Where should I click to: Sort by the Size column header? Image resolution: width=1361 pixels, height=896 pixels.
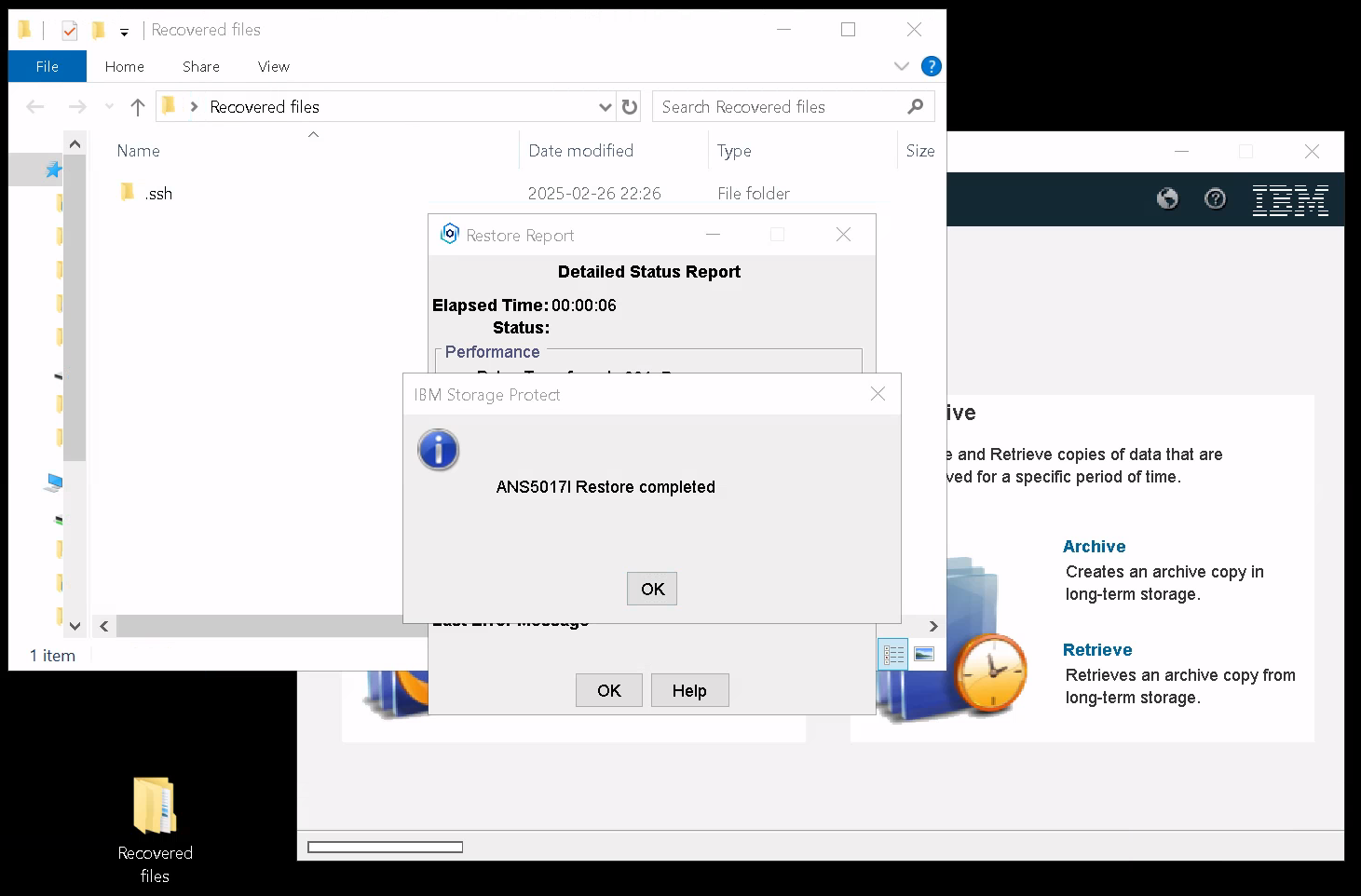tap(920, 151)
